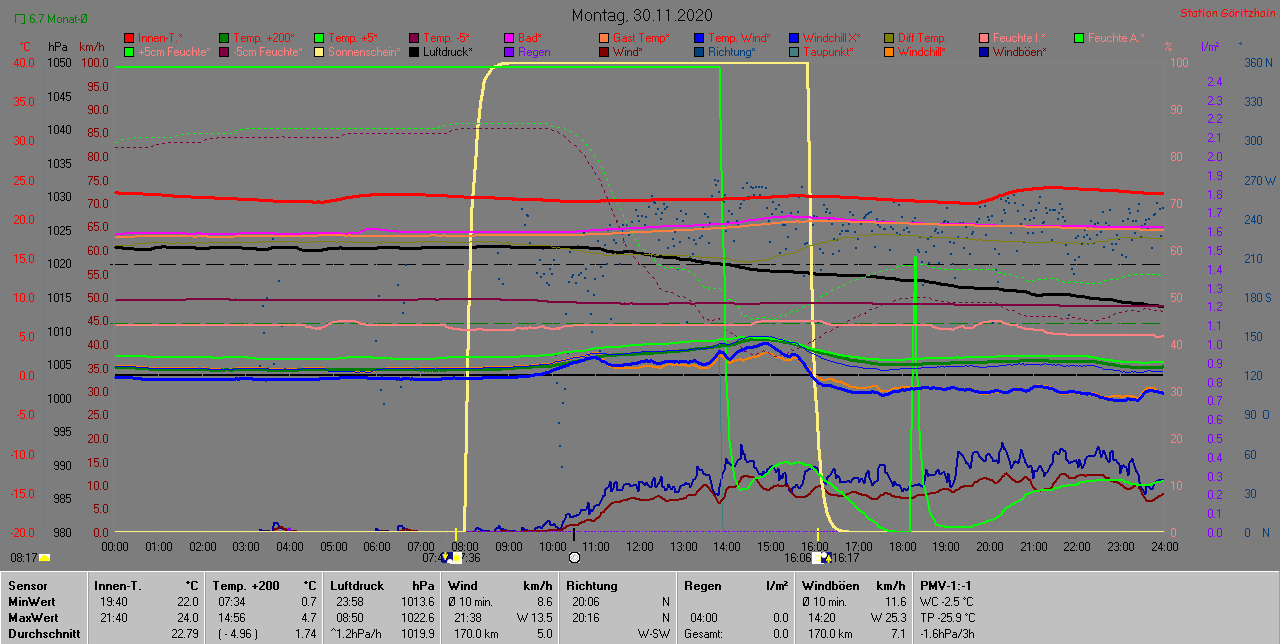Click the PMV-1:-1 readout panel

948,585
